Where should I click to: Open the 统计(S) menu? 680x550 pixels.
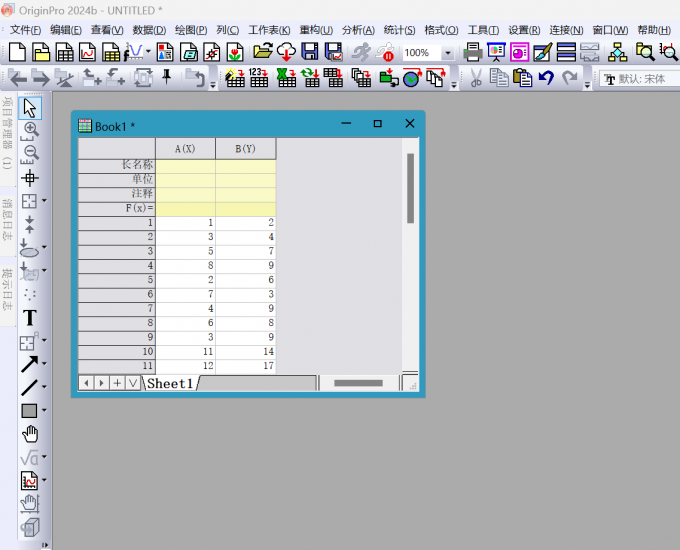[399, 30]
